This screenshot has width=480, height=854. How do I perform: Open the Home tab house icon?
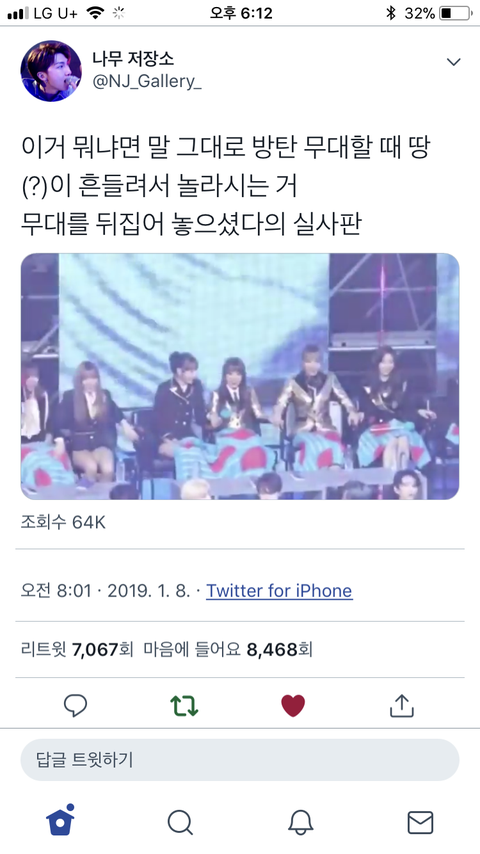60,820
